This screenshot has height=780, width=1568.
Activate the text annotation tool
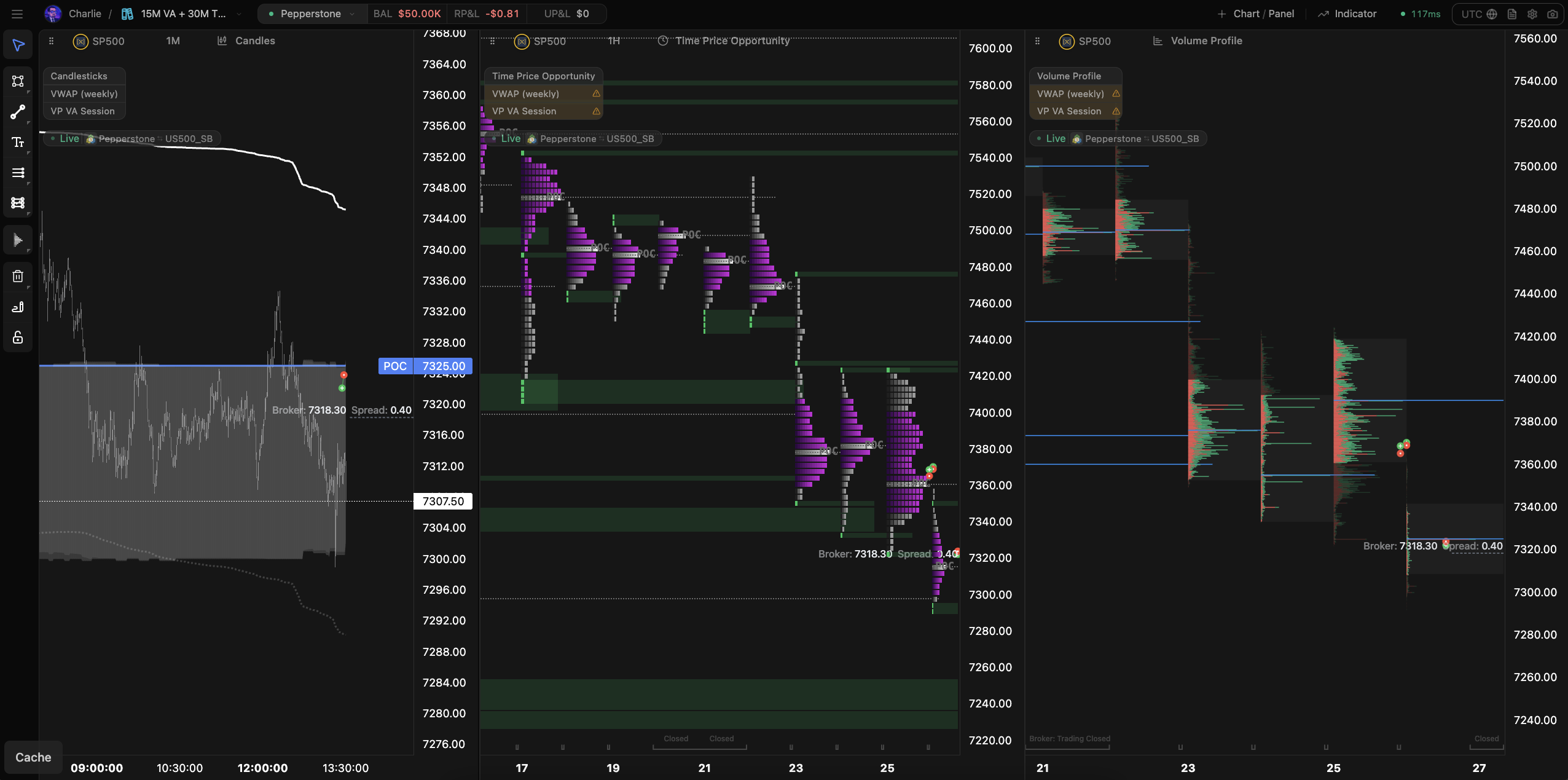(18, 142)
